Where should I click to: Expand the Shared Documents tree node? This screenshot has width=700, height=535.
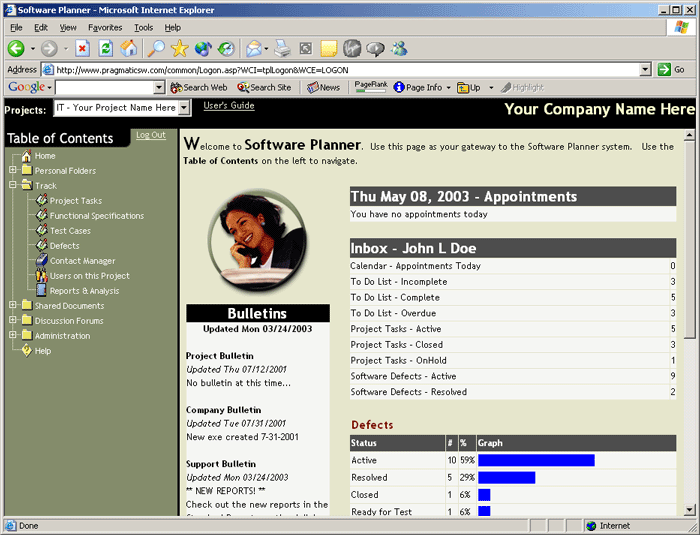12,305
